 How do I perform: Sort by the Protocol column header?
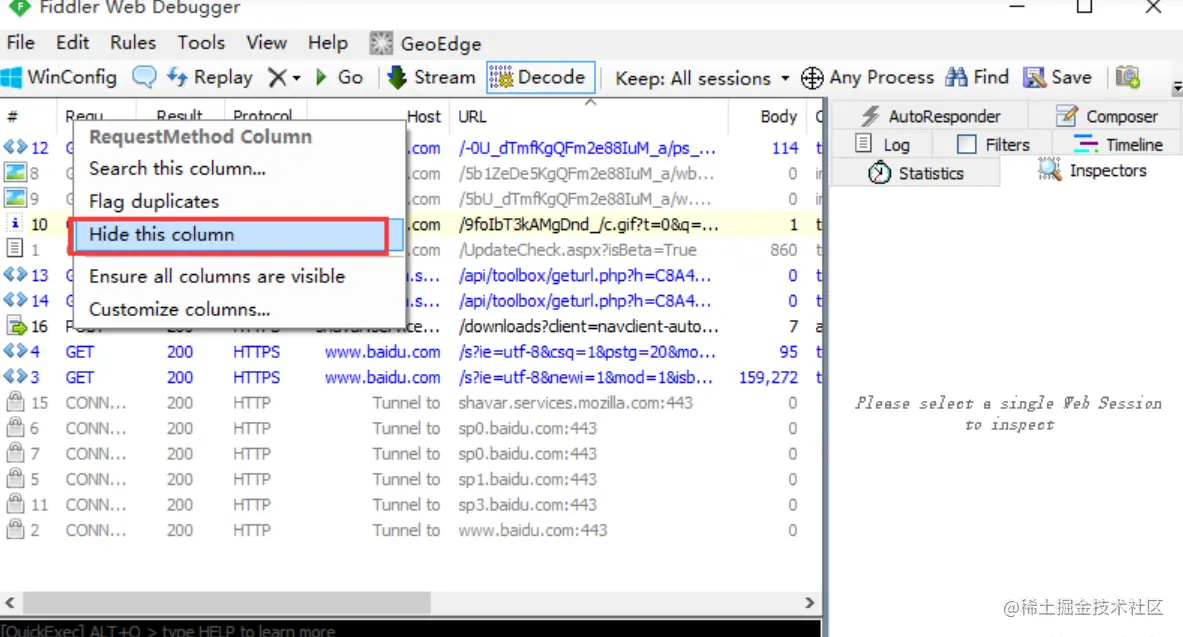[x=263, y=115]
